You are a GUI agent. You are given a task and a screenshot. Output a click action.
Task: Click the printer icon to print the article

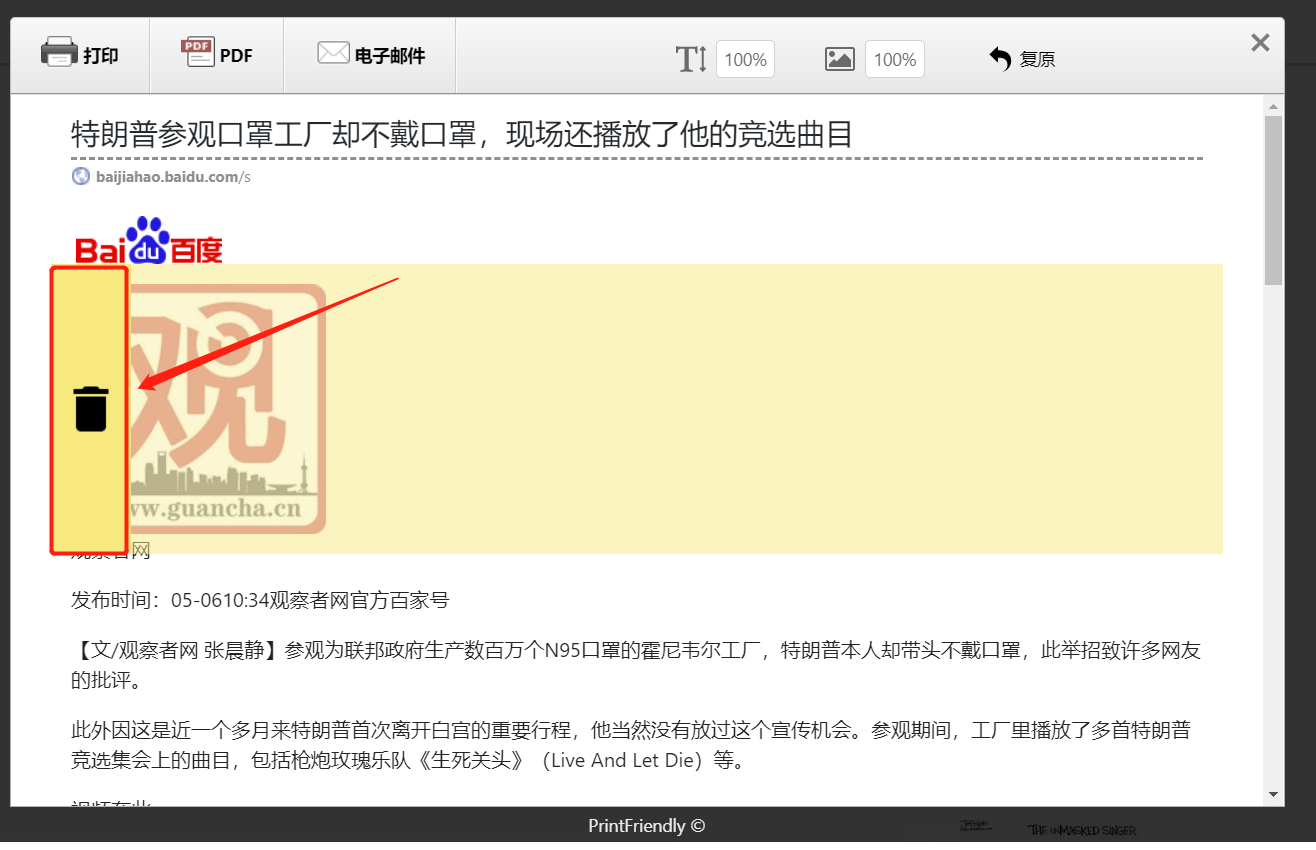60,51
